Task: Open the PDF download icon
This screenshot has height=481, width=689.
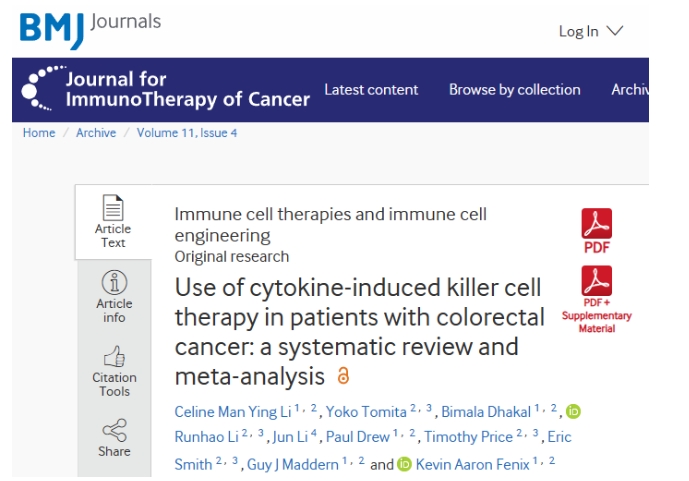Action: click(x=596, y=224)
